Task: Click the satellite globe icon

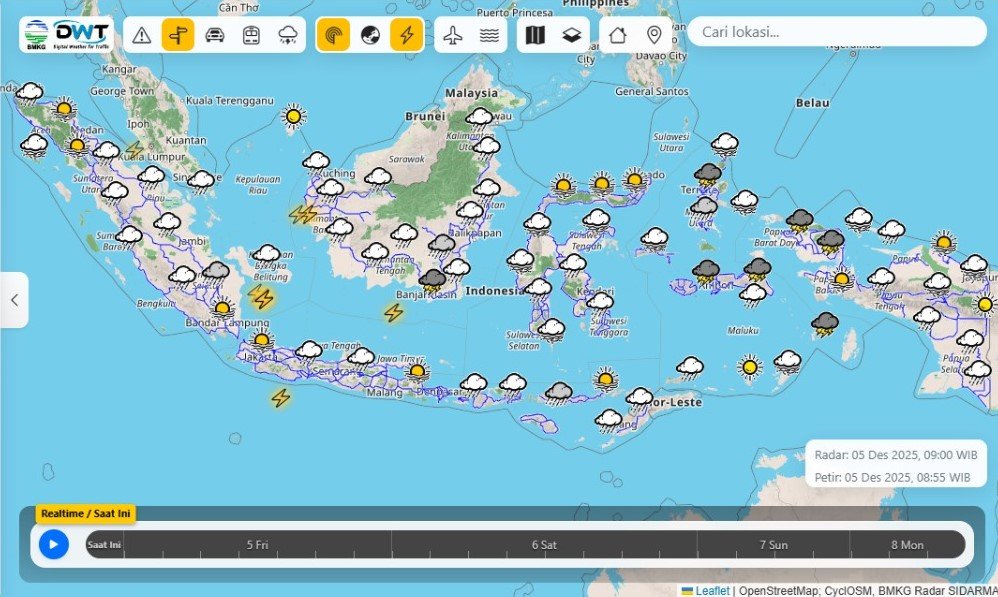Action: (x=370, y=35)
